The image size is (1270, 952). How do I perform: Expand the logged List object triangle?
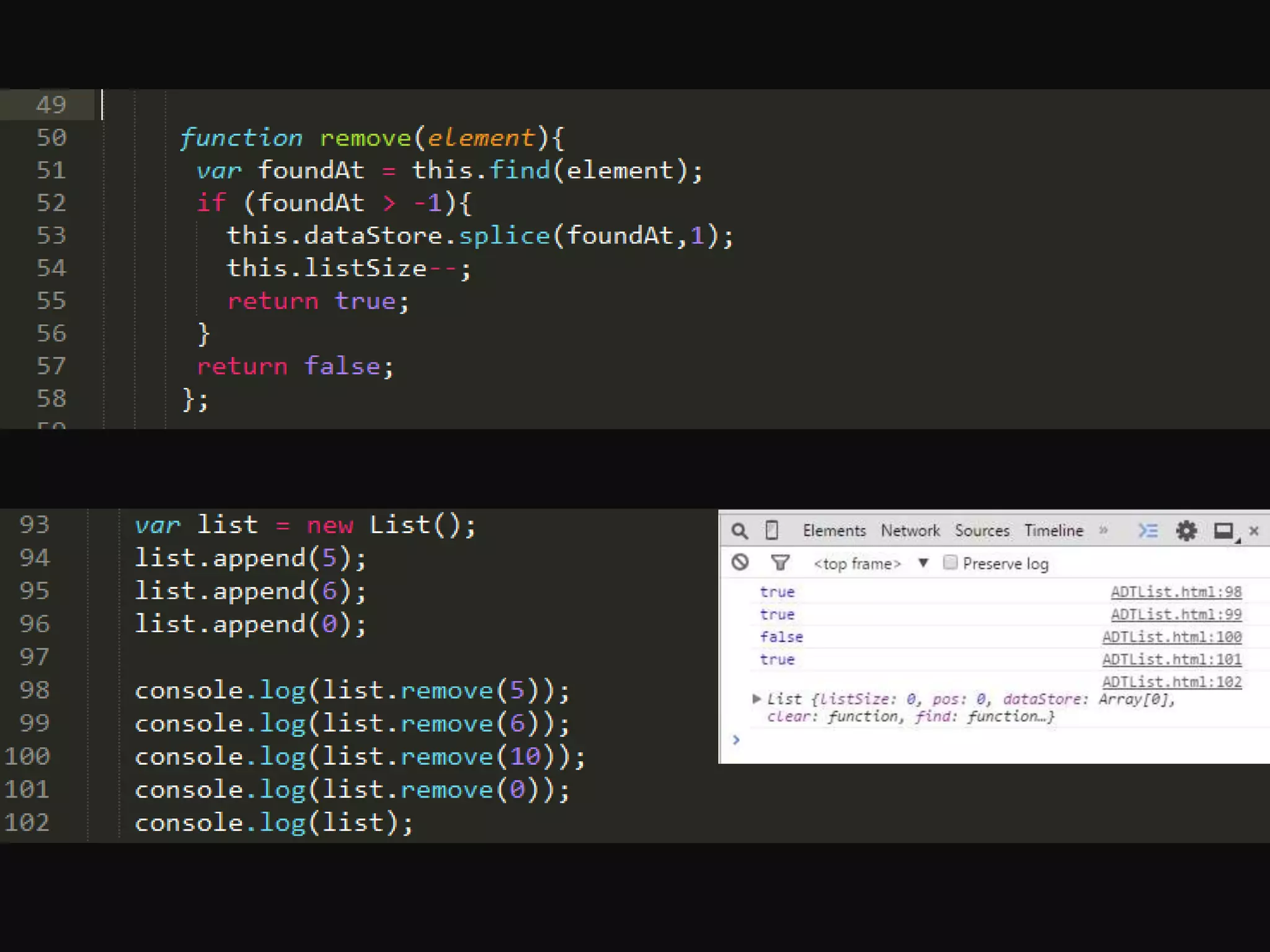[756, 699]
